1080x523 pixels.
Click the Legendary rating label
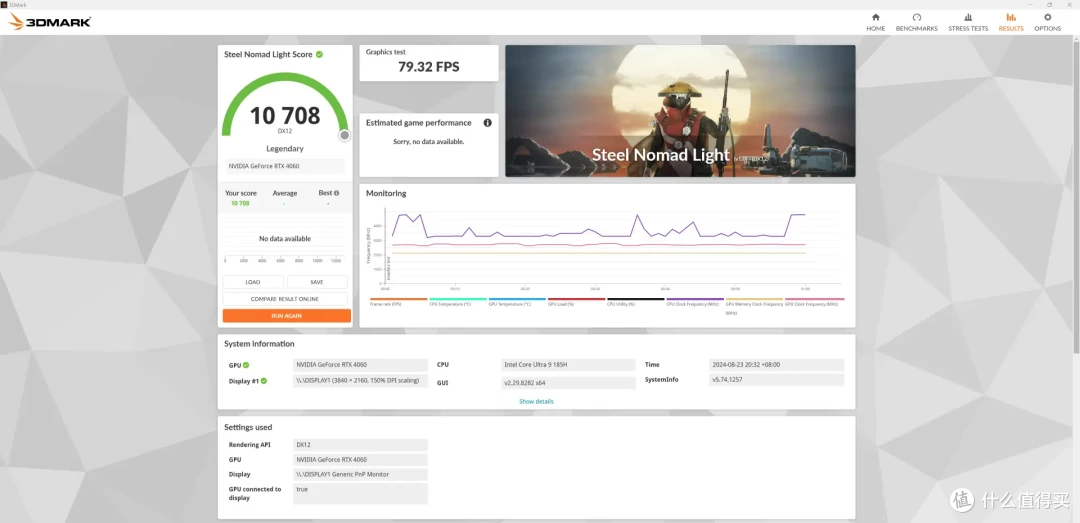click(284, 148)
